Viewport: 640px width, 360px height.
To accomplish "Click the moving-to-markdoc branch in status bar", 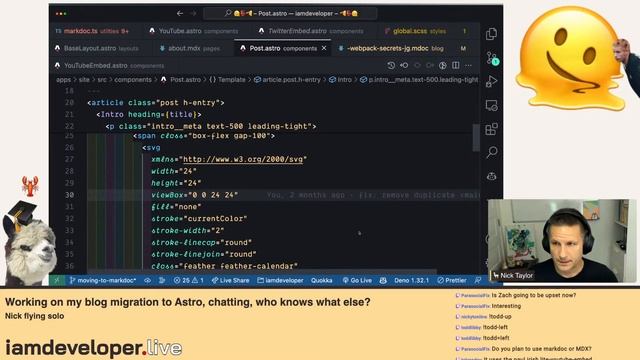I will pos(103,280).
